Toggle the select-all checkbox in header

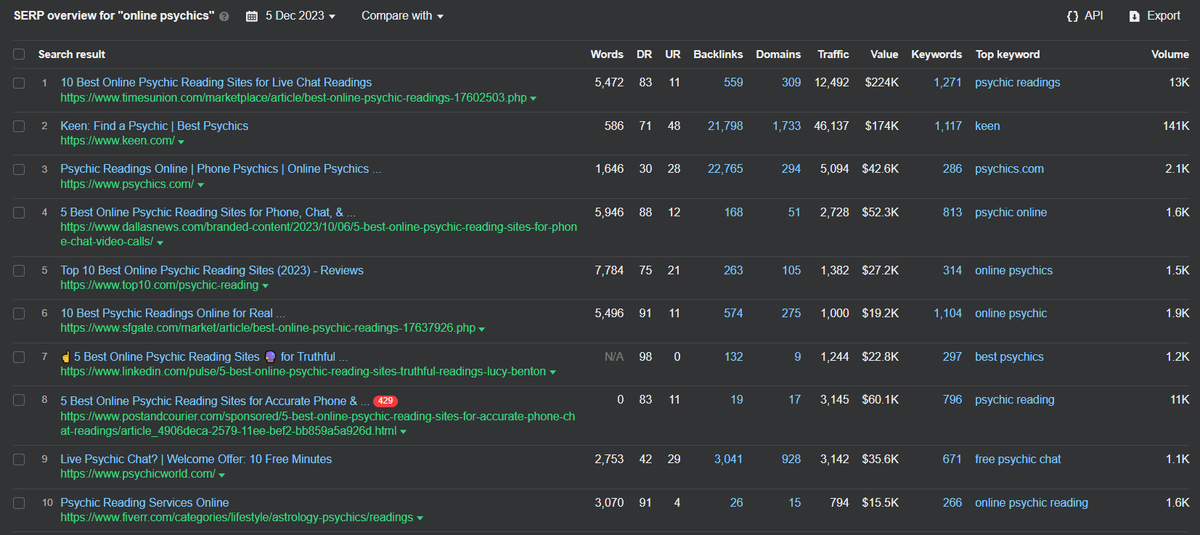[19, 54]
